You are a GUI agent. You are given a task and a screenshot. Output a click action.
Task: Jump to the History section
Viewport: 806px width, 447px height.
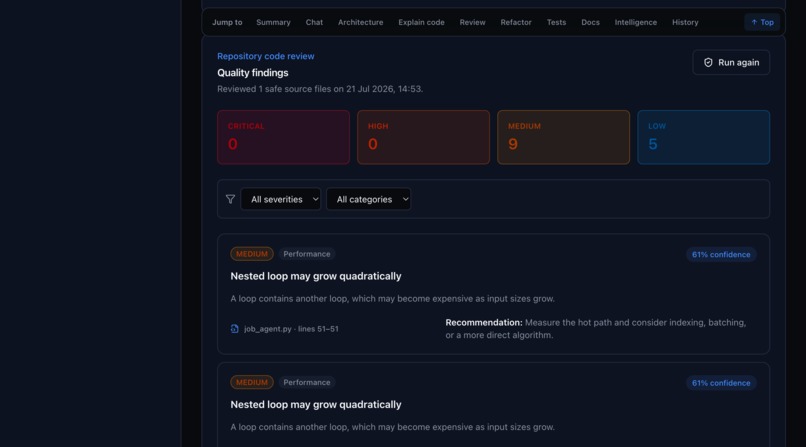point(685,22)
